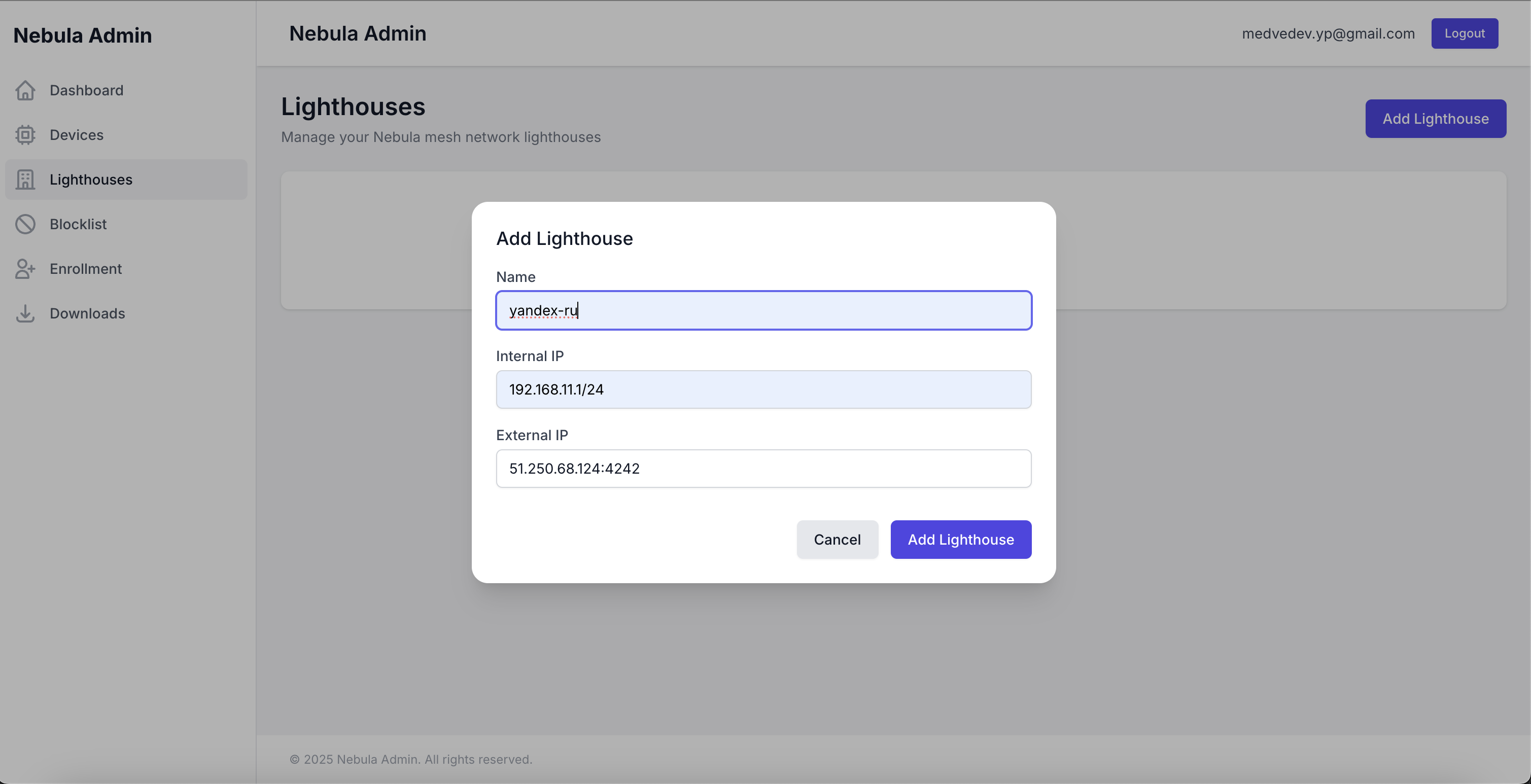Click the medvedev.yp@gmail.com account text
1531x784 pixels.
tap(1328, 33)
